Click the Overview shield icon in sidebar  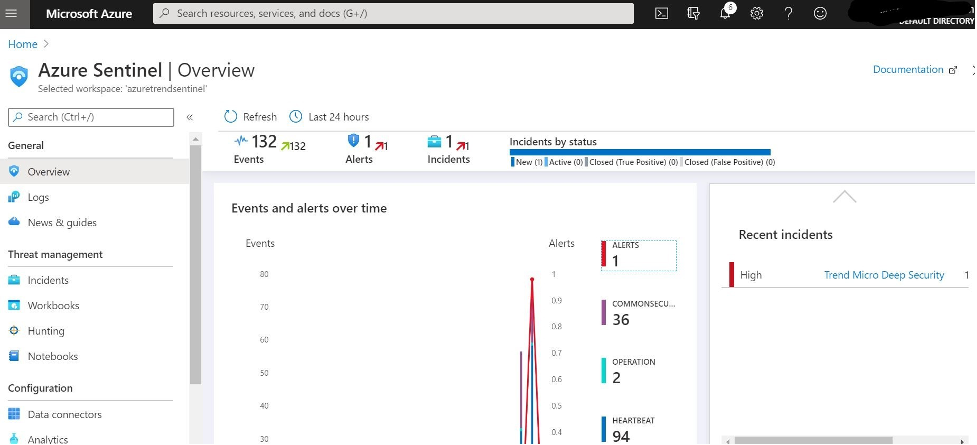coord(14,171)
